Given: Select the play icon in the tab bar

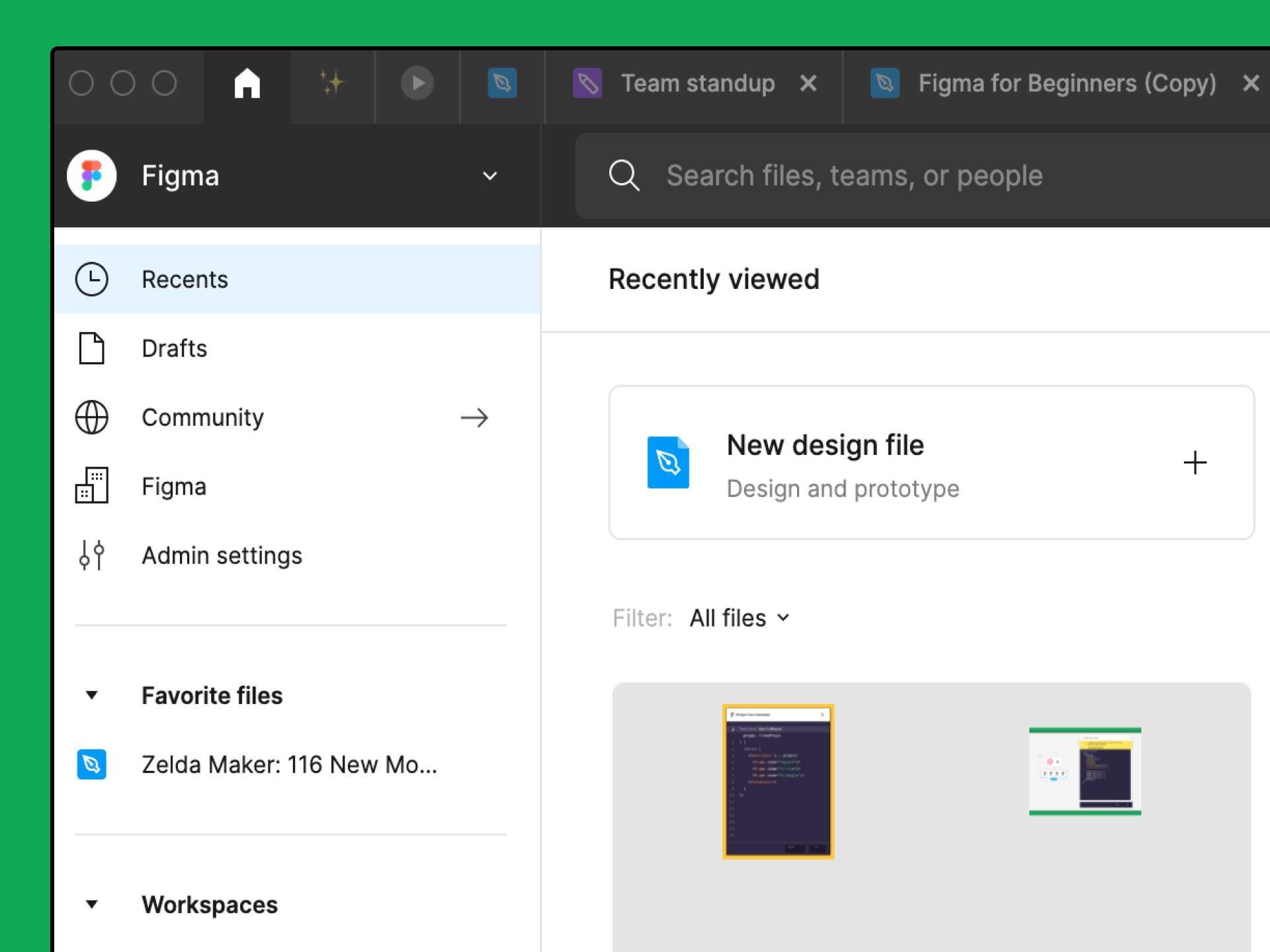Looking at the screenshot, I should [417, 83].
